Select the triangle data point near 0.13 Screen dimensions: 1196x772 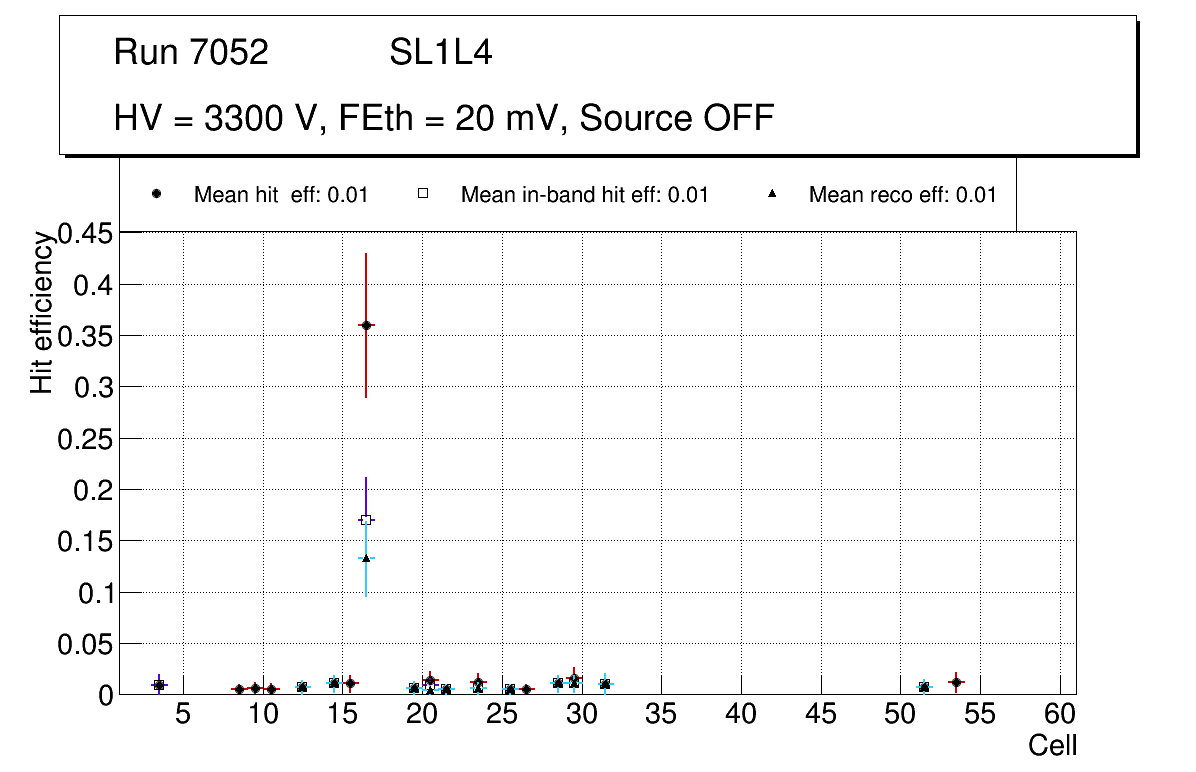366,558
